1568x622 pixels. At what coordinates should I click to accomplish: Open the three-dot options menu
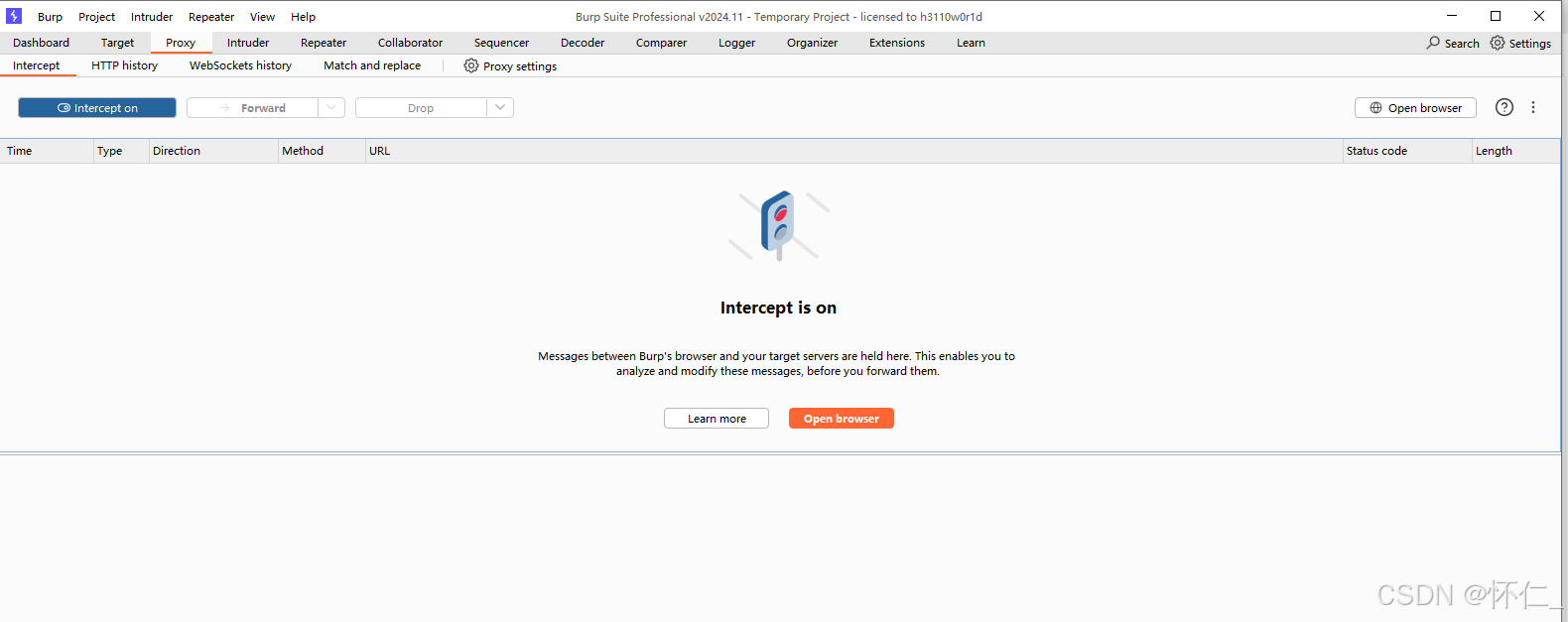pos(1533,107)
